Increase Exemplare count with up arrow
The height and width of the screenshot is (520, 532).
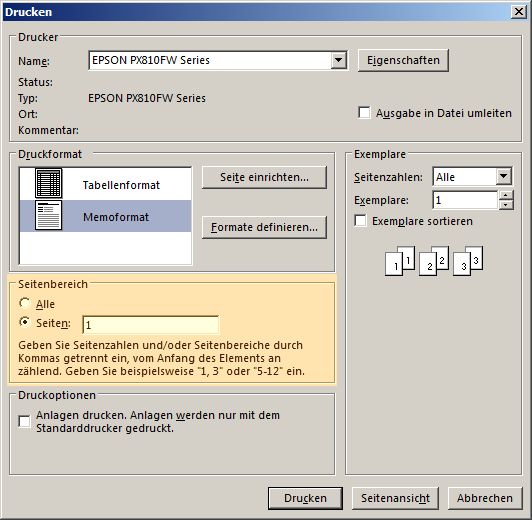[506, 195]
